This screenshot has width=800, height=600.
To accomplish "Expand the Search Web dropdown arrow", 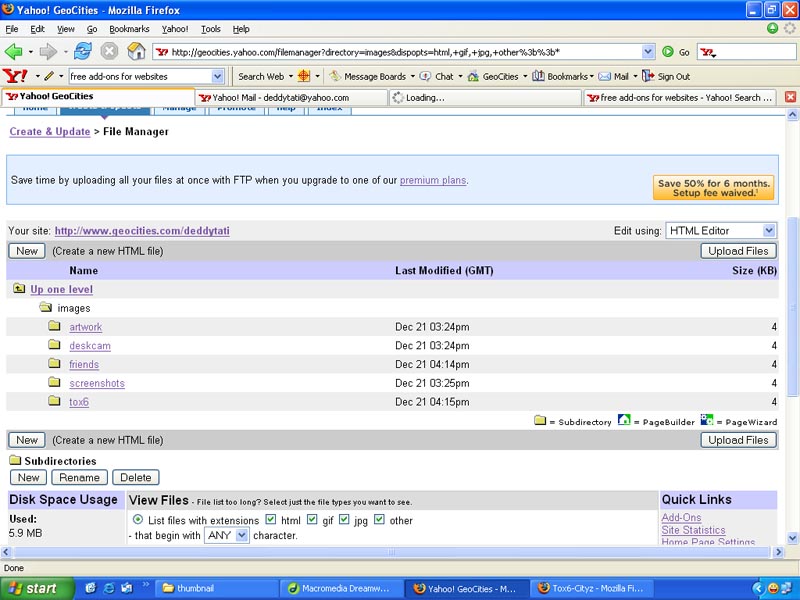I will [291, 77].
